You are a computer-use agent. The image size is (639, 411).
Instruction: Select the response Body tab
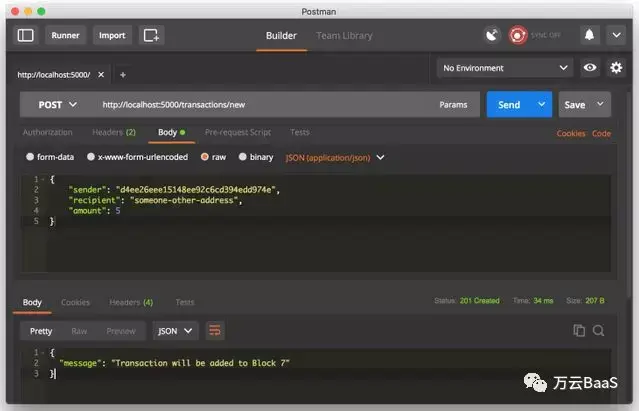coord(32,302)
